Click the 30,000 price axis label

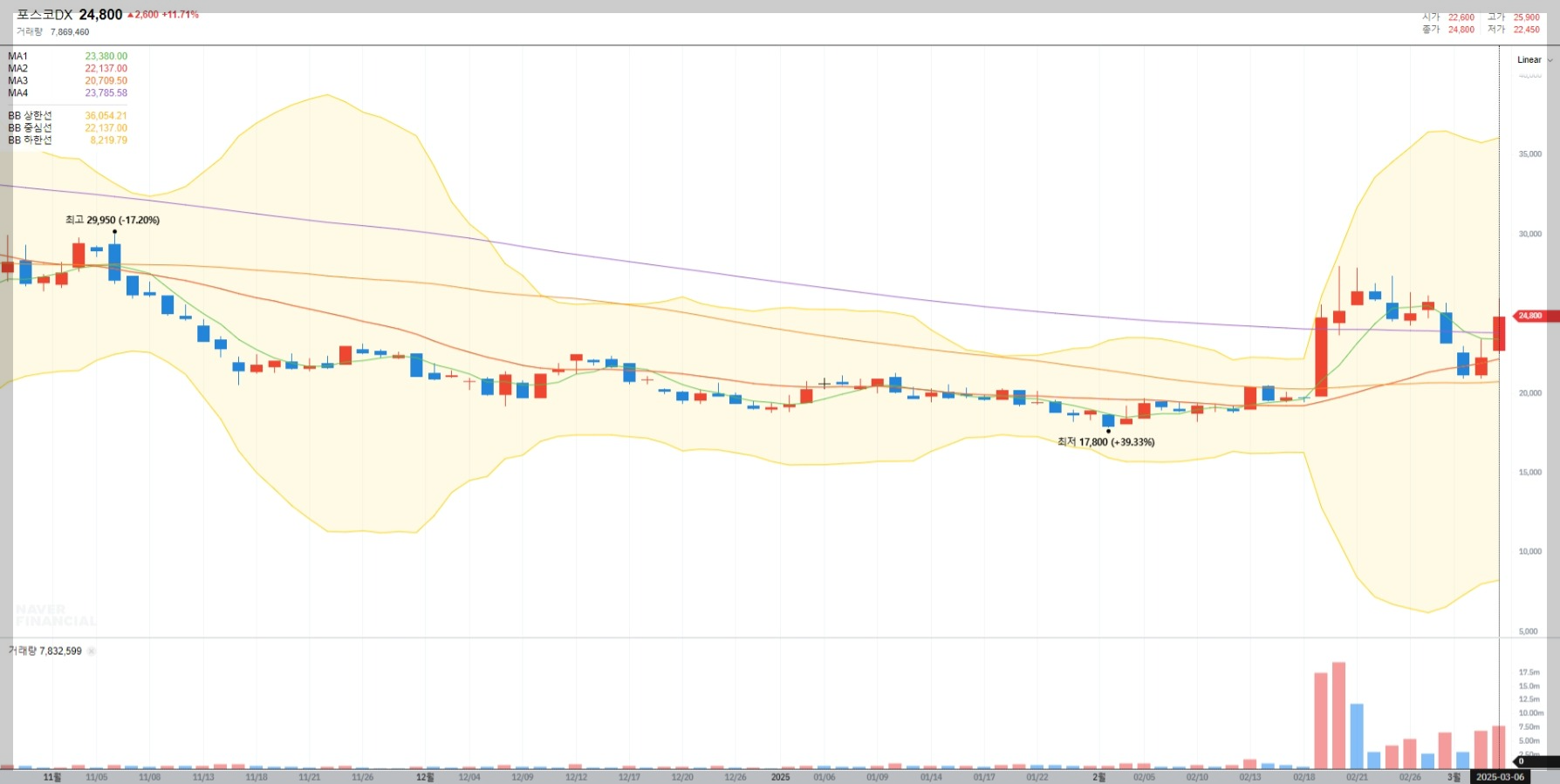pos(1529,234)
